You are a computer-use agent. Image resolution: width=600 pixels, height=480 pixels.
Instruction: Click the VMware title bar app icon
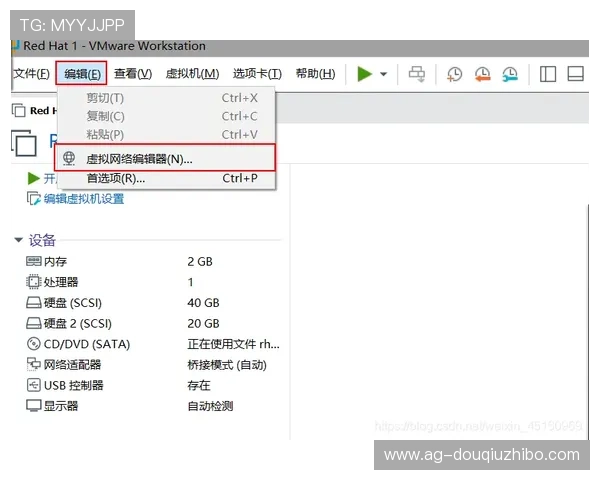(15, 46)
